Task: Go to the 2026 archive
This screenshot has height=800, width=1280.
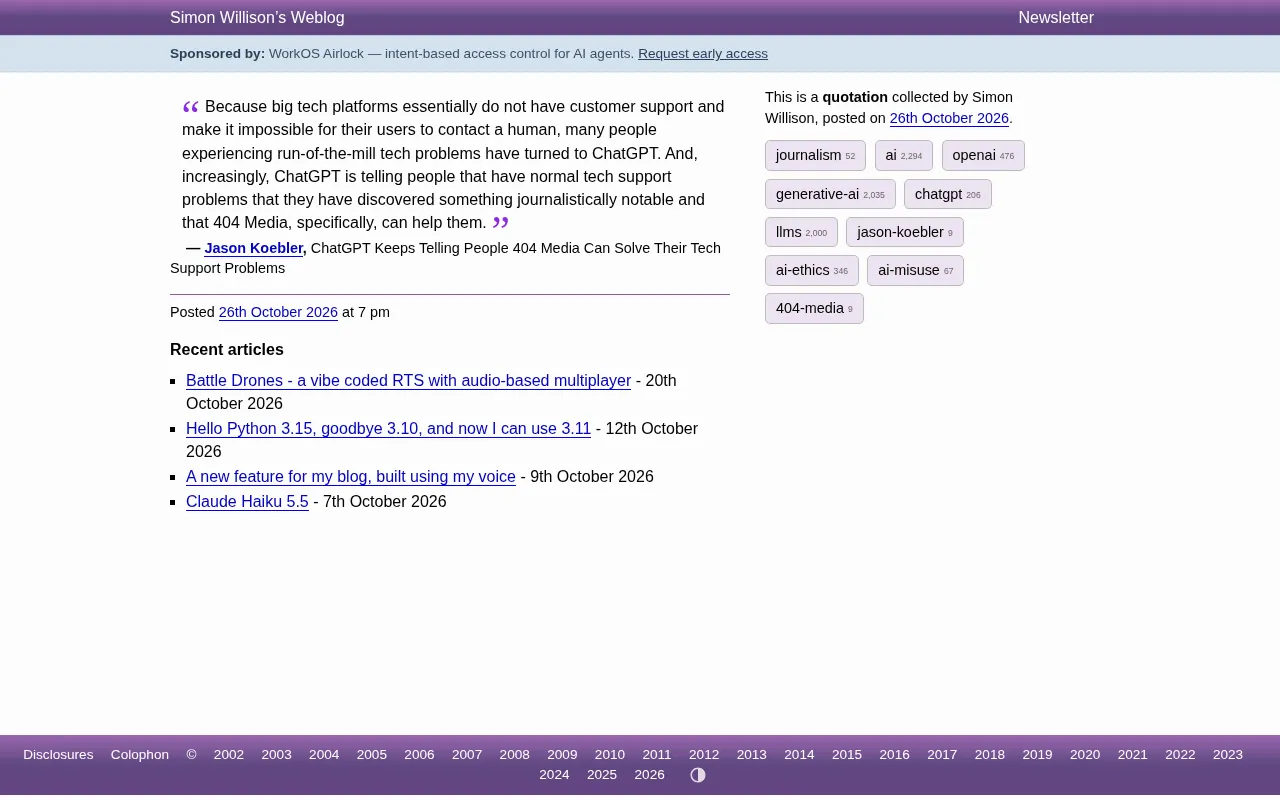Action: [650, 775]
